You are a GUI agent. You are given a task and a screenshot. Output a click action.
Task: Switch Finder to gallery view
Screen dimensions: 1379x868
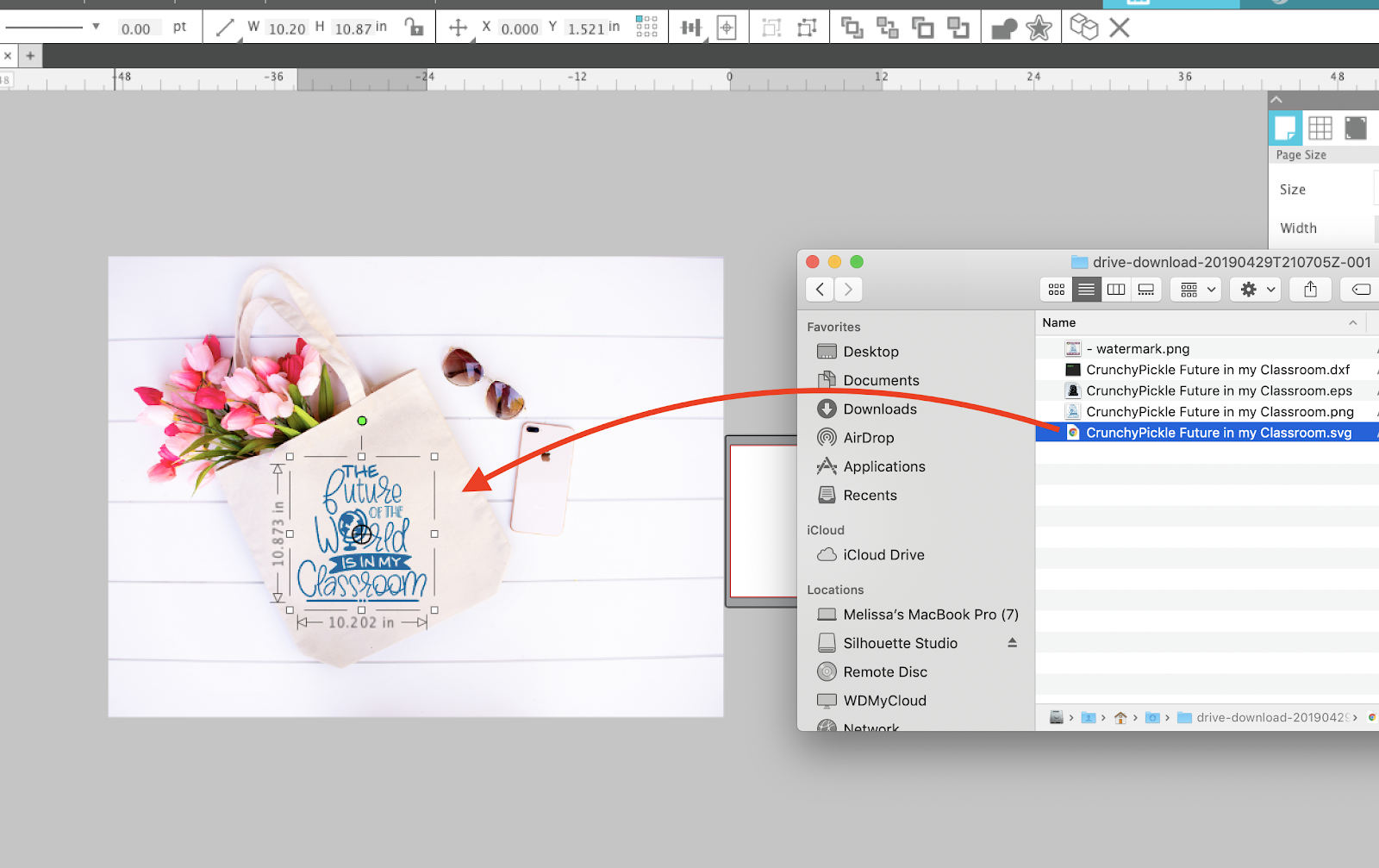pos(1146,290)
